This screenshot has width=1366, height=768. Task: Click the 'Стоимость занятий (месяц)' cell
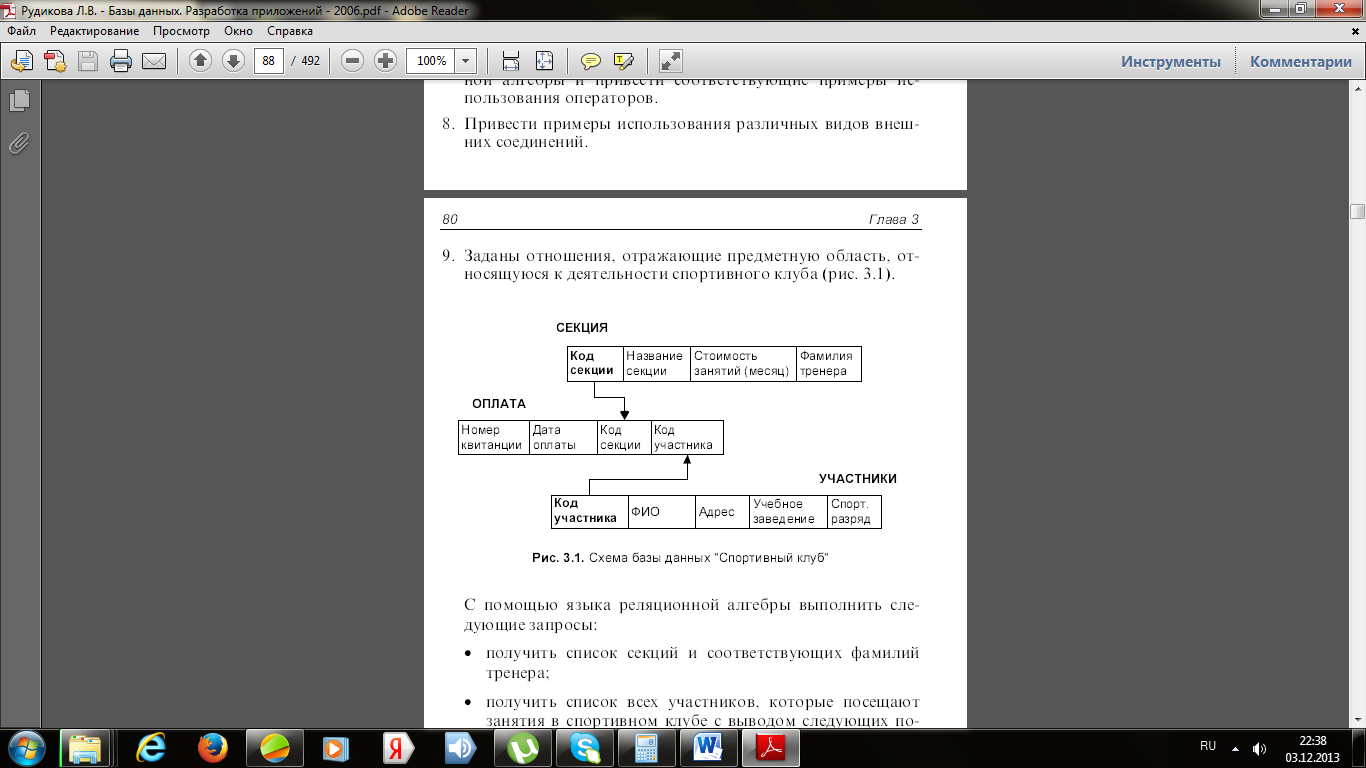tap(743, 363)
